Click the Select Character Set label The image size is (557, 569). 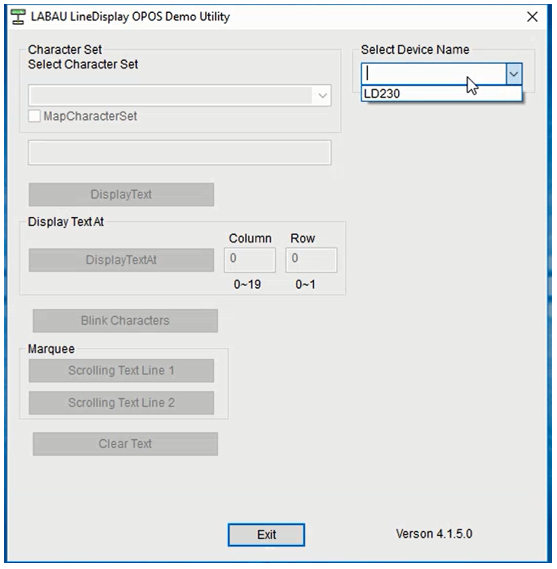83,65
